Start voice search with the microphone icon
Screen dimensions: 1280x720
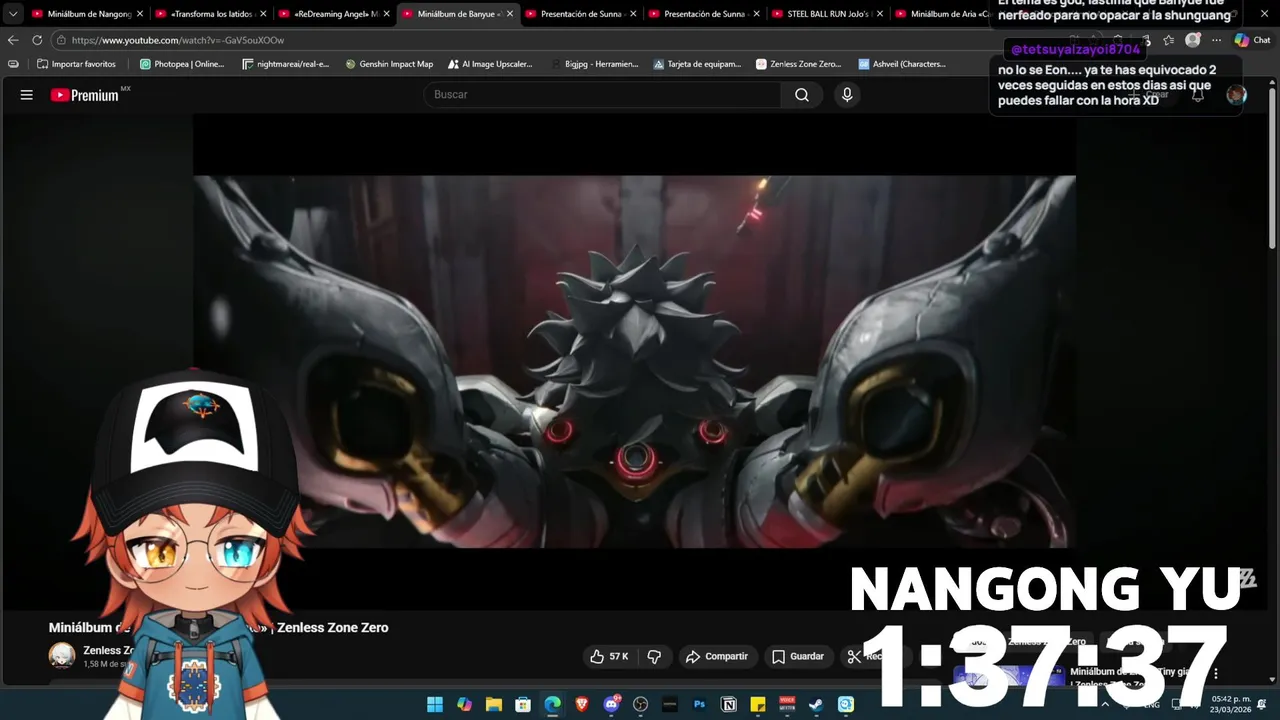coord(847,95)
